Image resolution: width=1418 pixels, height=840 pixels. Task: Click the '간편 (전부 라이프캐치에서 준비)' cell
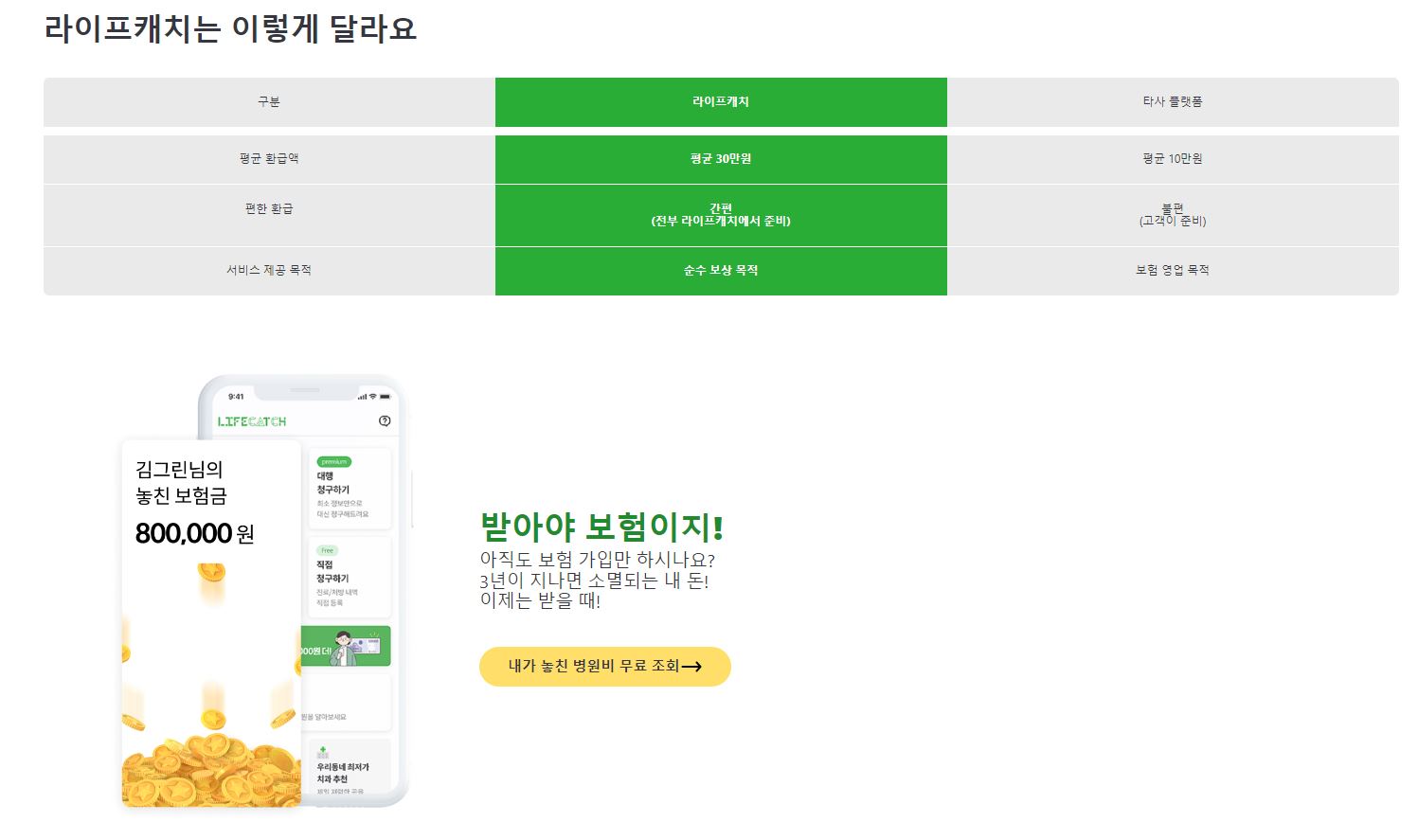click(721, 215)
